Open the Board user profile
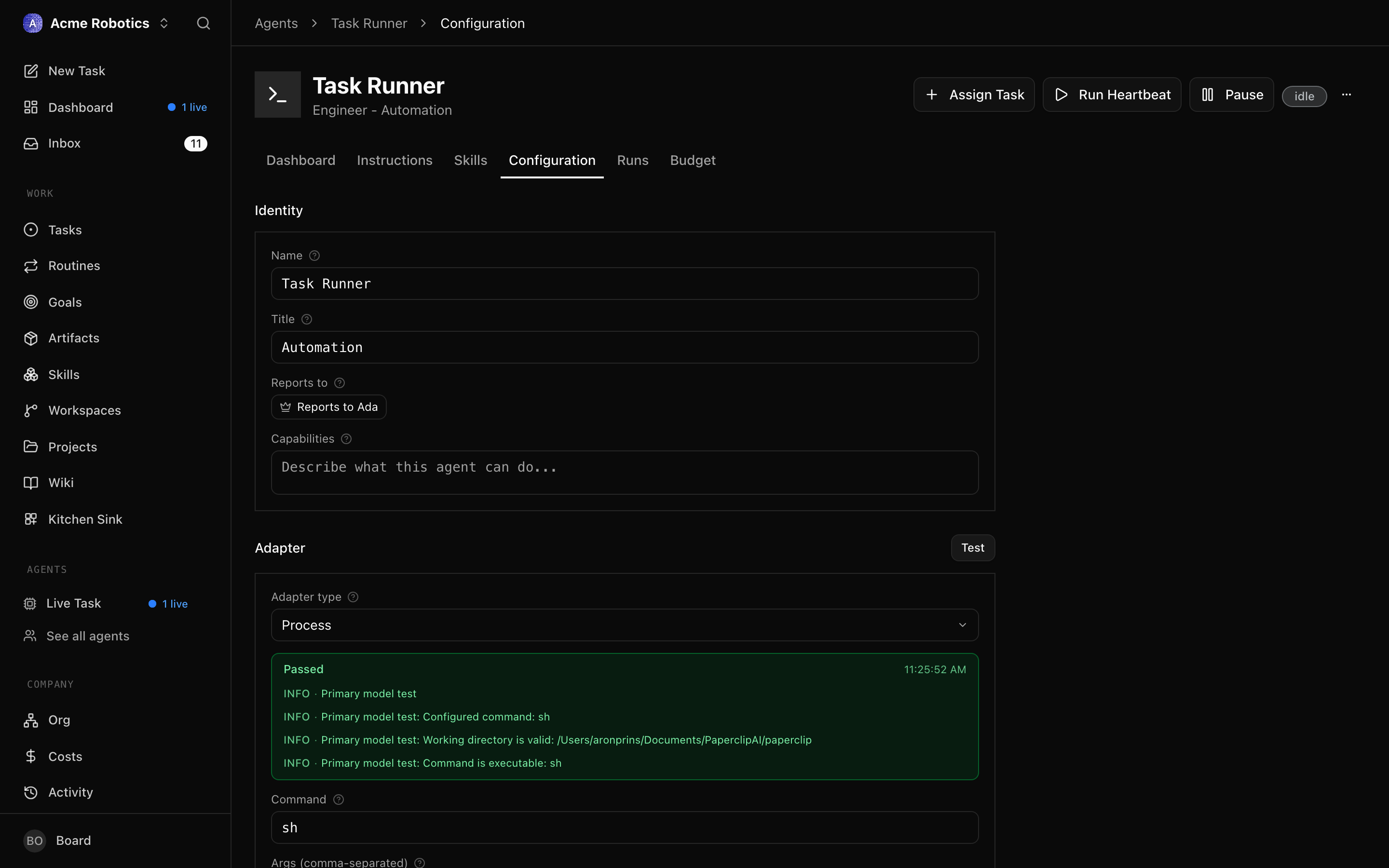Screen dimensions: 1389x868 click(115, 841)
